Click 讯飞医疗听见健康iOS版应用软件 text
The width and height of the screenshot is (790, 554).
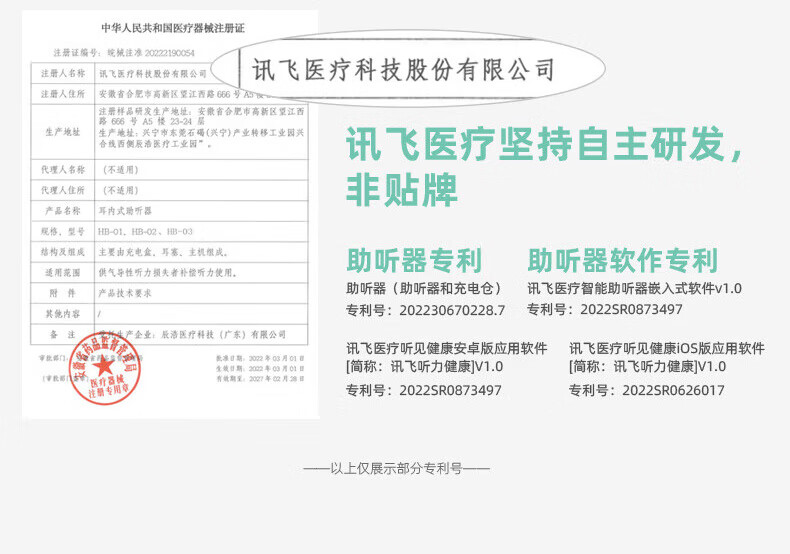point(667,348)
